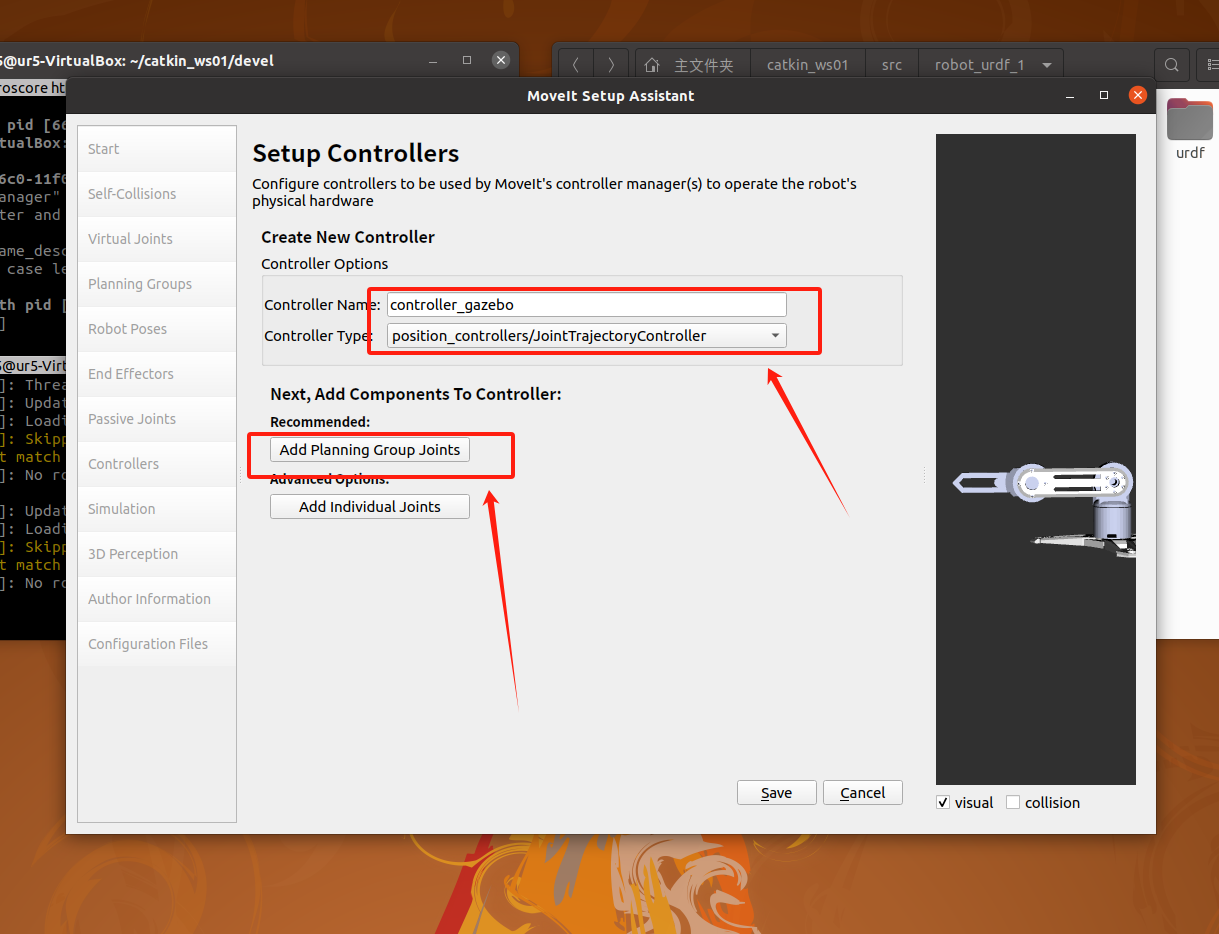Open Passive Joints step
Image resolution: width=1219 pixels, height=934 pixels.
[157, 419]
